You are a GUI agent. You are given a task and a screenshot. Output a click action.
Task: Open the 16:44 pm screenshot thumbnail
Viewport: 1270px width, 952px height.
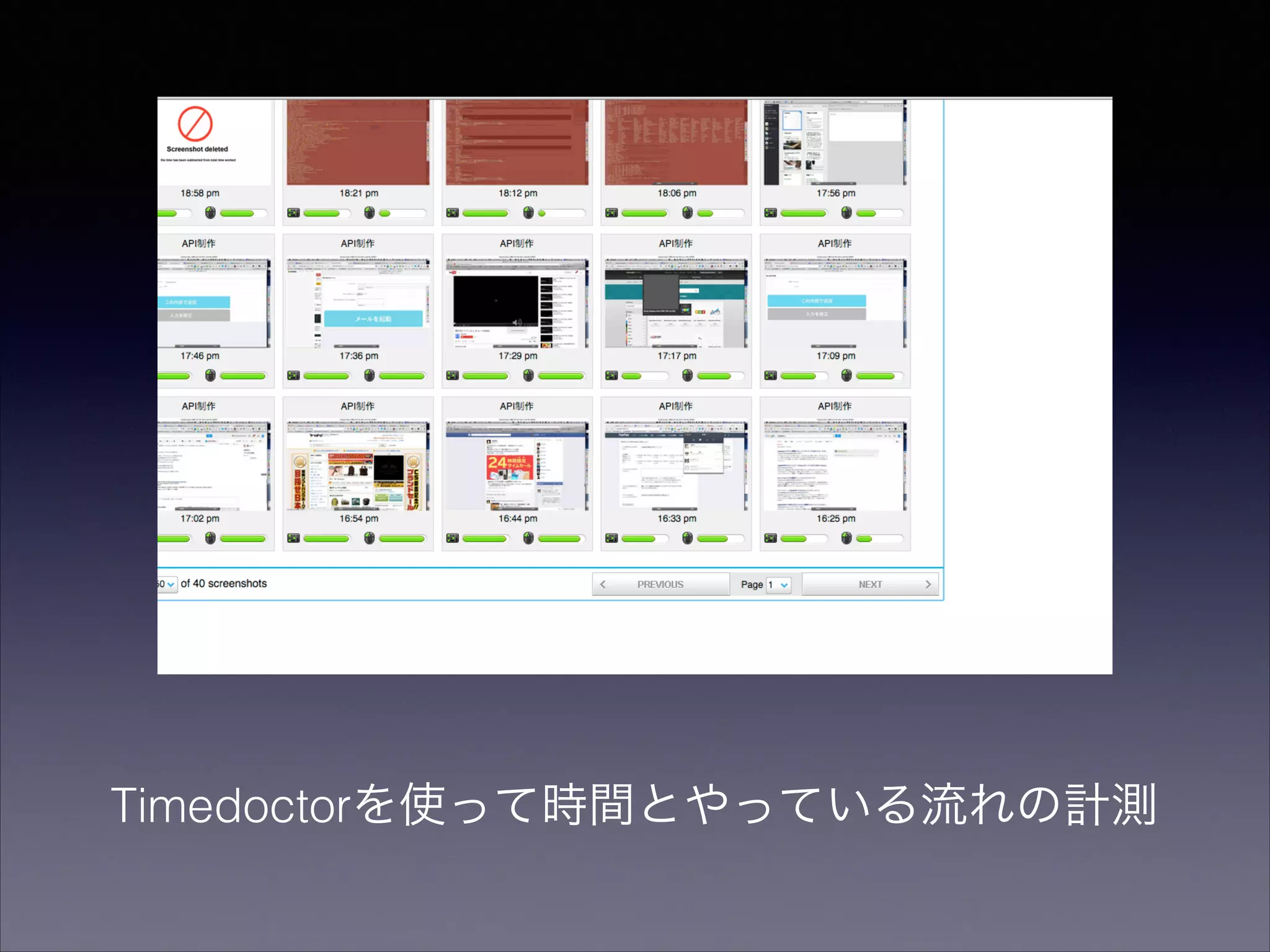517,466
